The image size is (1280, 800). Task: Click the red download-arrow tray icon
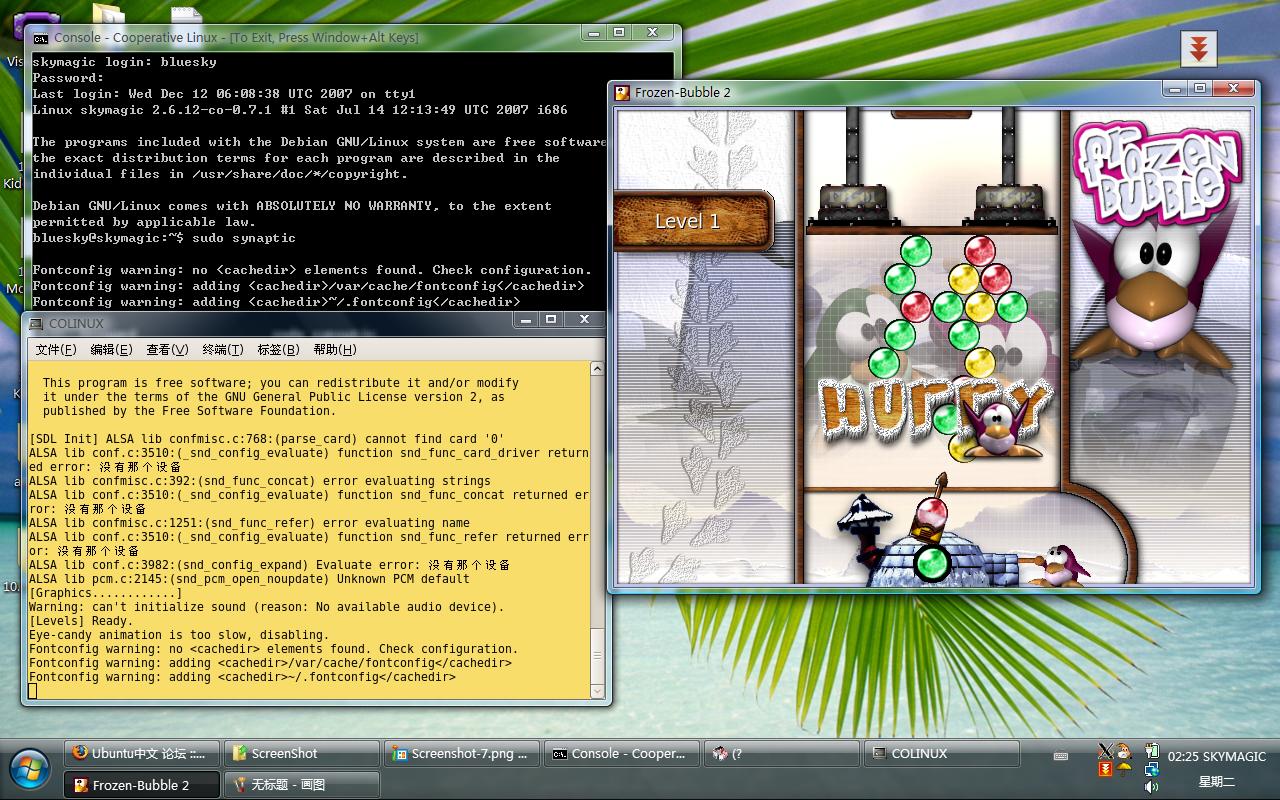pyautogui.click(x=1105, y=769)
